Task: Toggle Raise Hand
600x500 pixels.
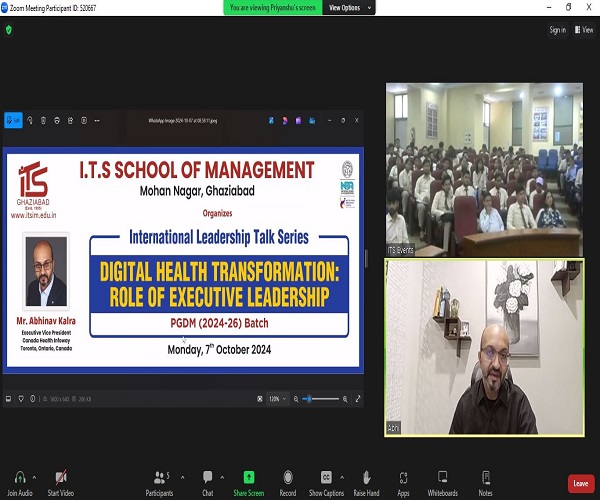Action: coord(366,483)
